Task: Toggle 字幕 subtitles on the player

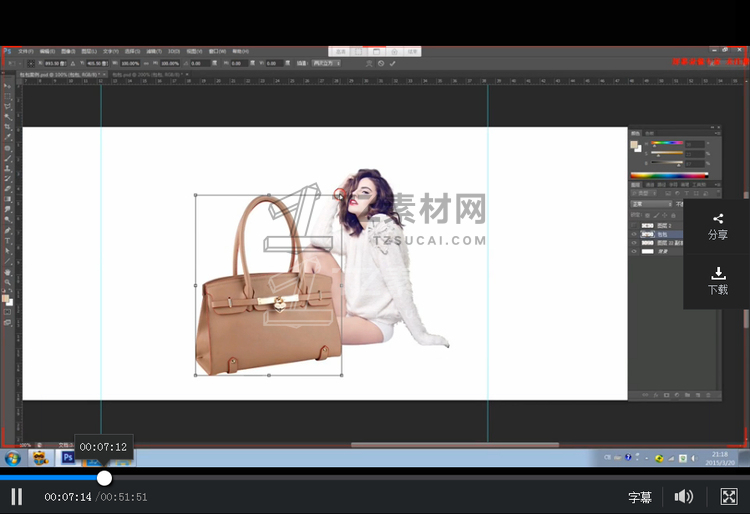Action: pos(640,497)
